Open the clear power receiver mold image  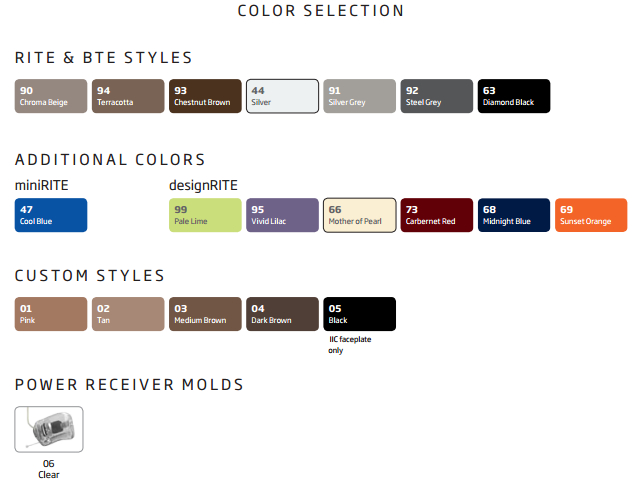point(49,429)
